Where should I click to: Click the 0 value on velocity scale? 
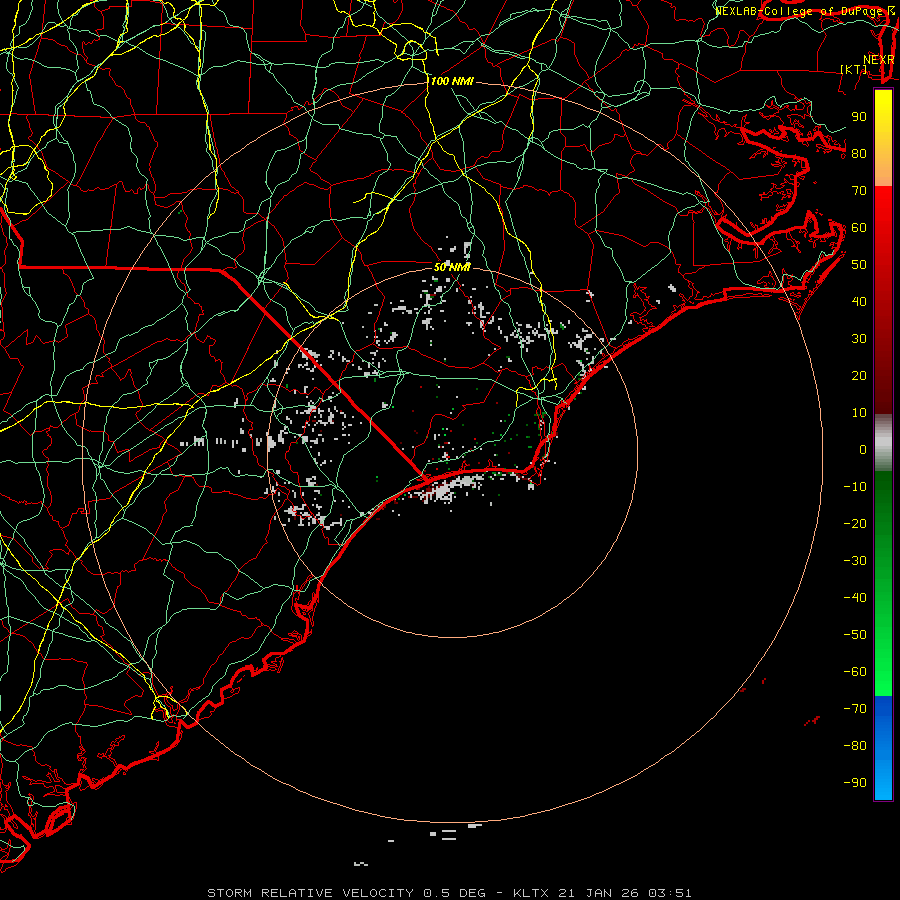coord(863,450)
